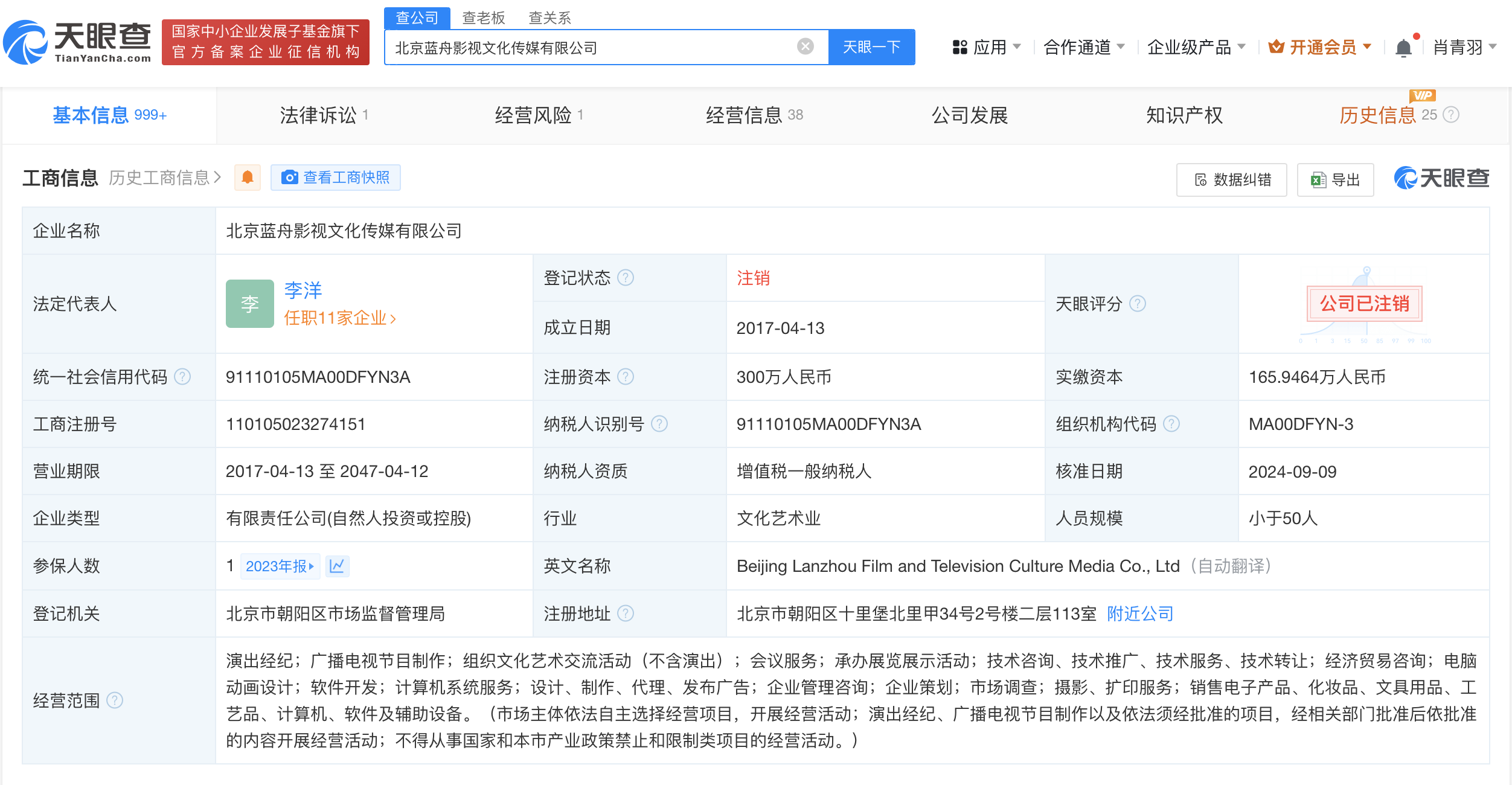Switch to the 法律诉讼 tab
Viewport: 1512px width, 785px height.
pyautogui.click(x=324, y=115)
